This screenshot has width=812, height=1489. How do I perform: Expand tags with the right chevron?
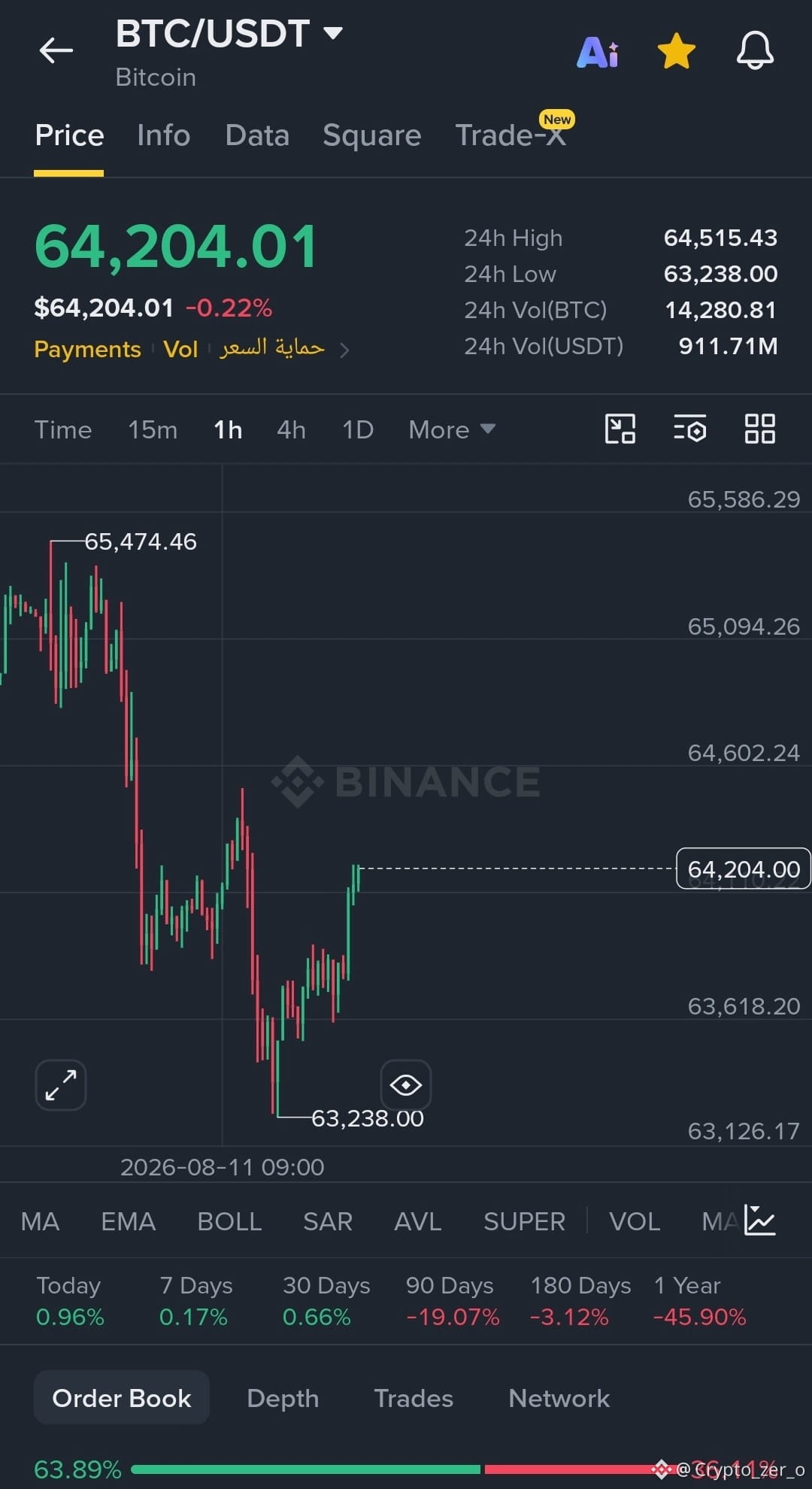click(x=344, y=350)
